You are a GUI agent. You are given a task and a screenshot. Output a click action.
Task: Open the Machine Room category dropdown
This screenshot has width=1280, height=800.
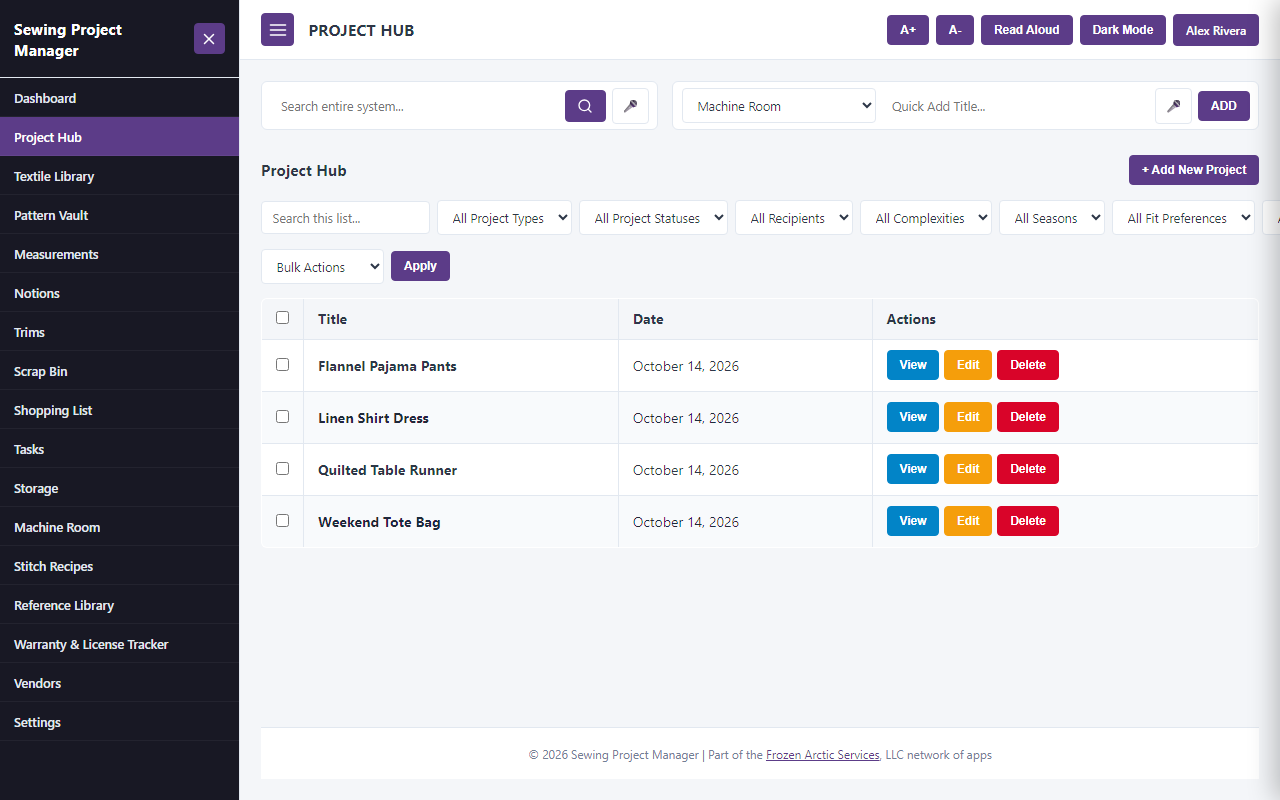(x=779, y=106)
